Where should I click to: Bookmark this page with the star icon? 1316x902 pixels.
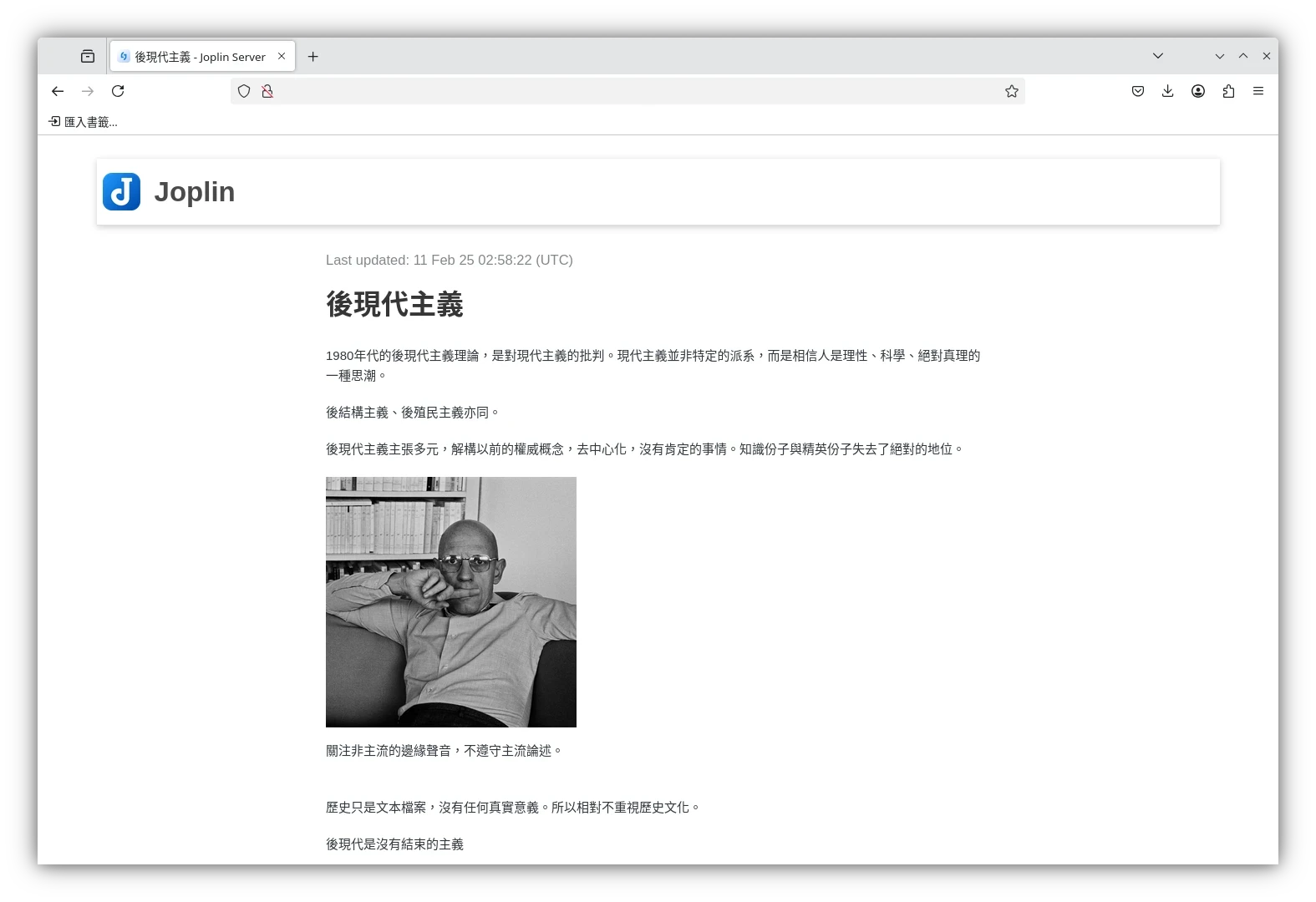tap(1012, 91)
